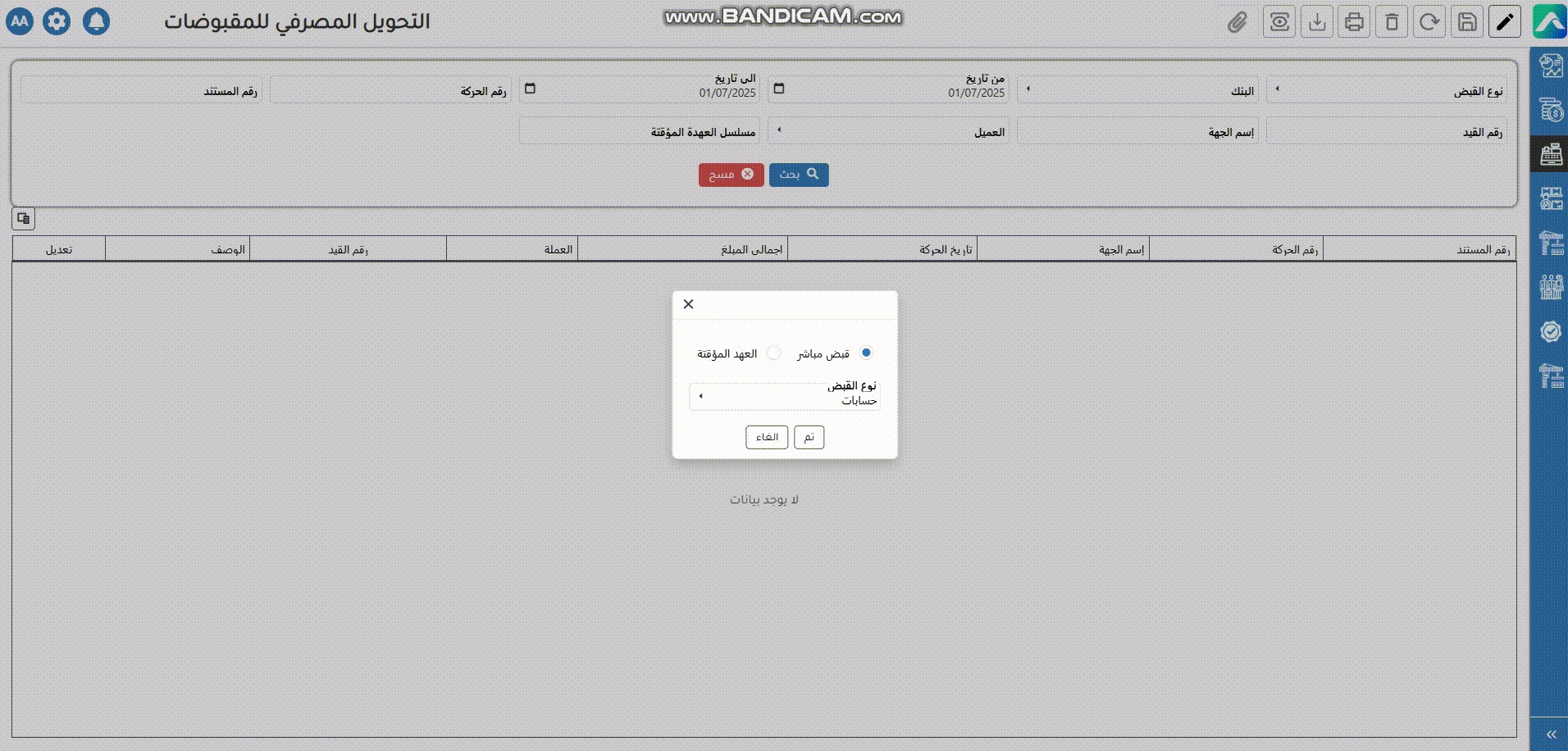
Task: Click the save diskette icon
Action: 1467,22
